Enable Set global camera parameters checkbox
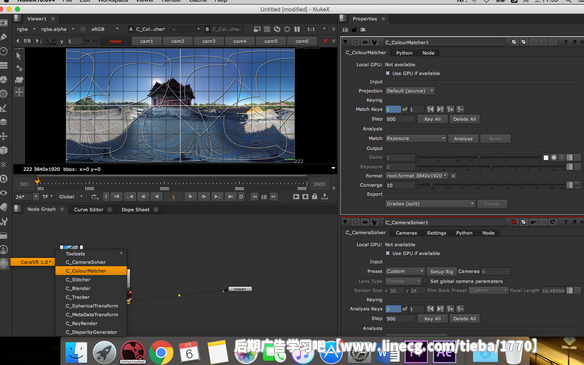Viewport: 584px width, 365px height. 426,281
